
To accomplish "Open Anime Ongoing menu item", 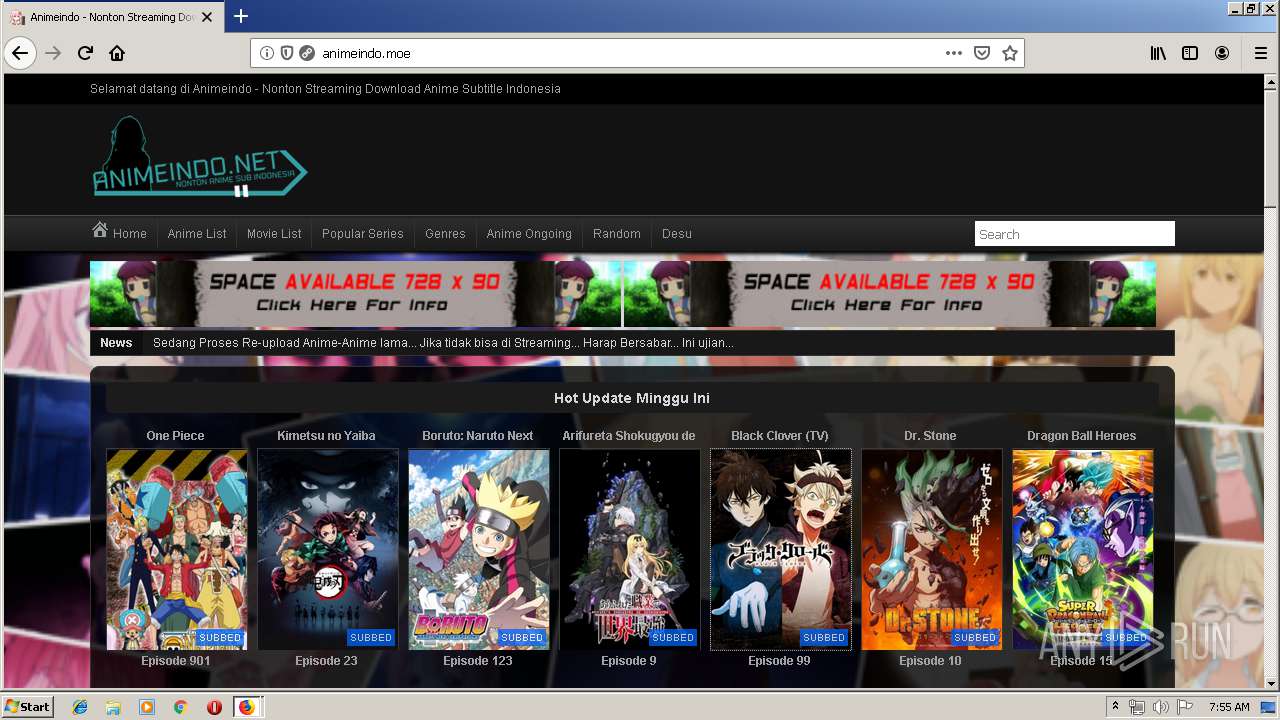I will point(529,233).
